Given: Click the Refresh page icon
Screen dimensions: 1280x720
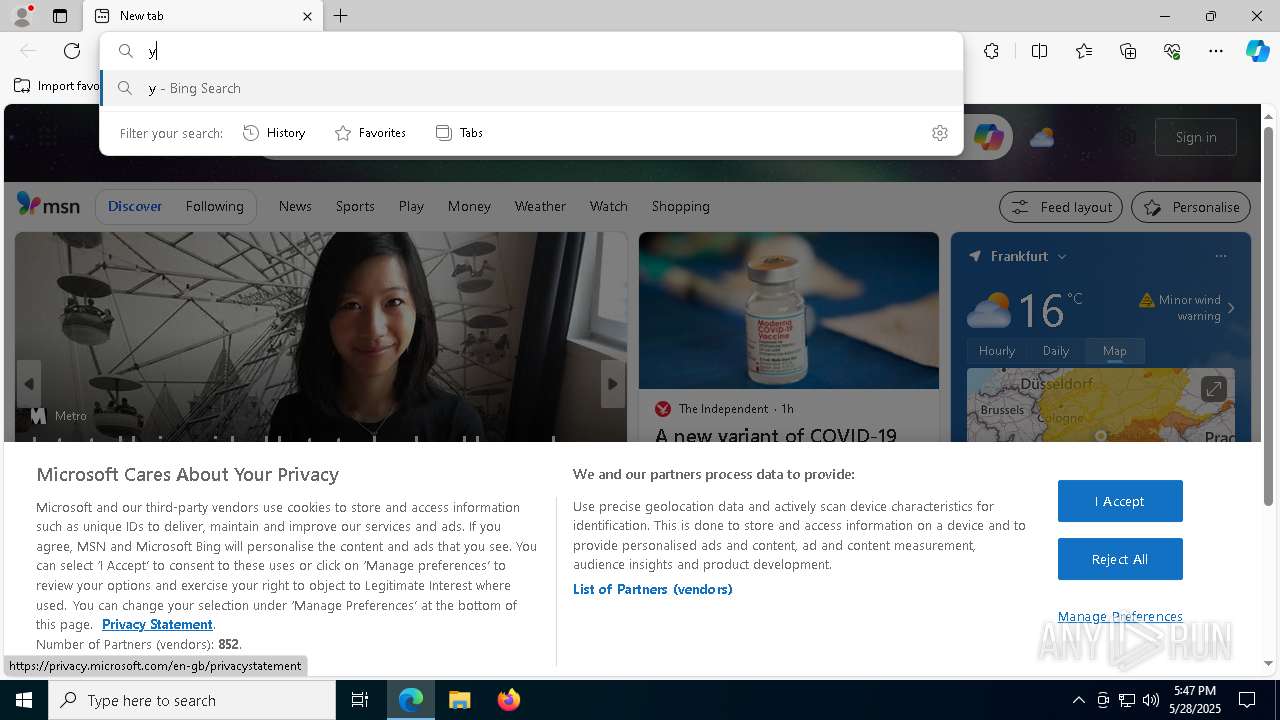Looking at the screenshot, I should (x=72, y=51).
